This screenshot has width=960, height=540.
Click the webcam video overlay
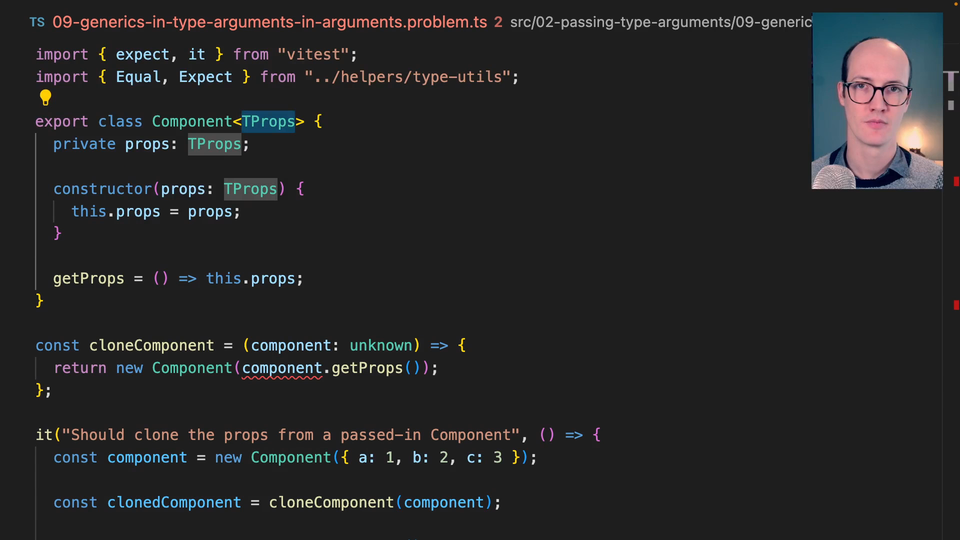point(876,101)
